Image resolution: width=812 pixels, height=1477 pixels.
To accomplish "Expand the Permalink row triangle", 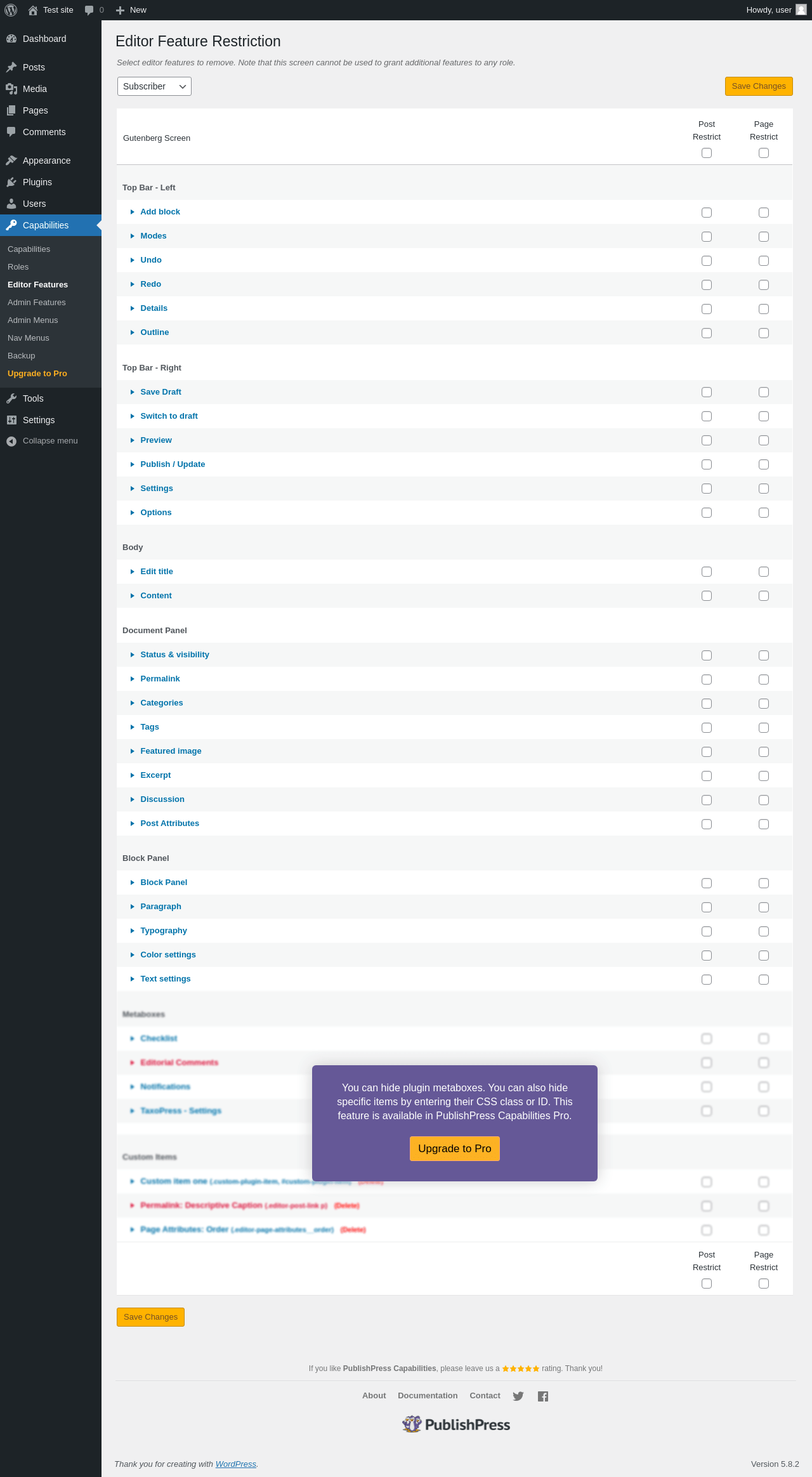I will tap(133, 679).
